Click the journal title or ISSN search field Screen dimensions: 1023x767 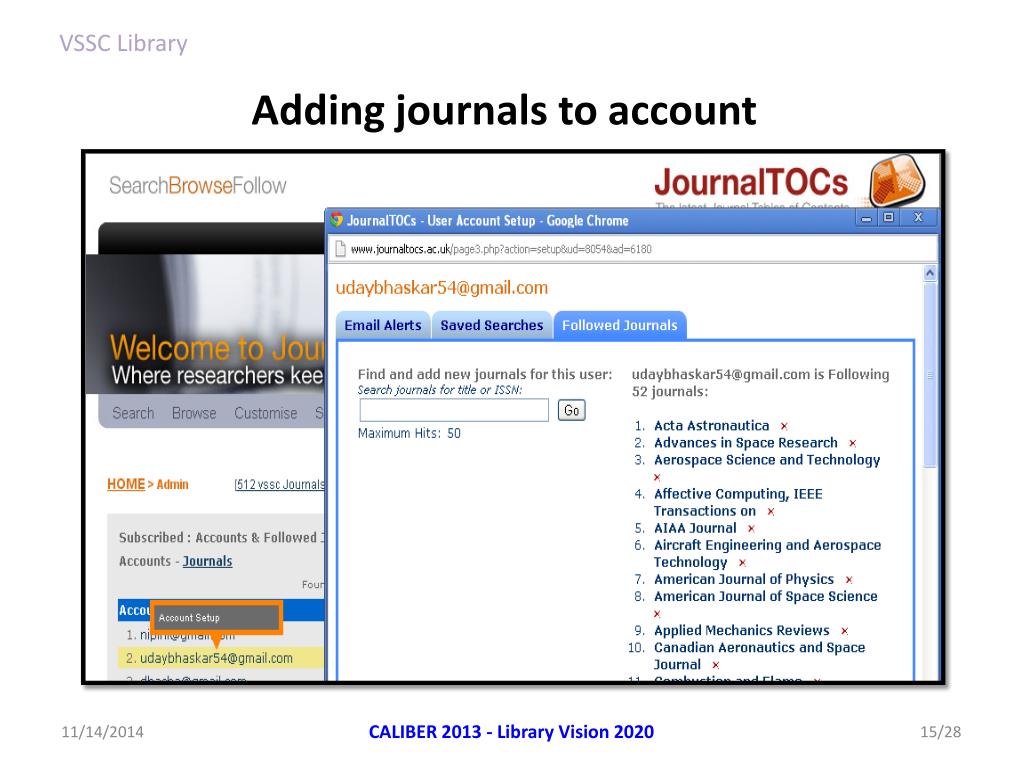tap(454, 410)
